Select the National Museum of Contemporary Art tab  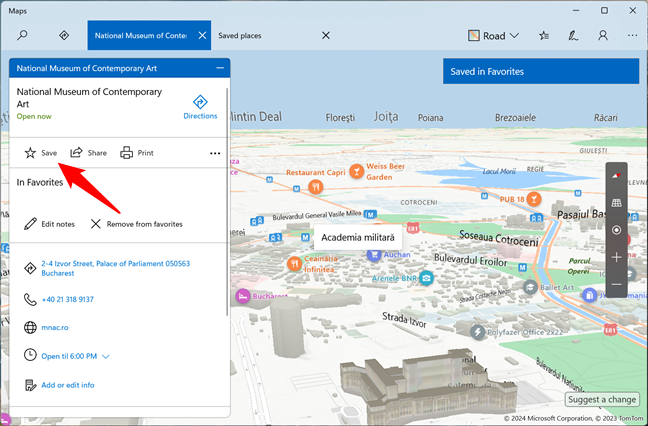point(141,36)
